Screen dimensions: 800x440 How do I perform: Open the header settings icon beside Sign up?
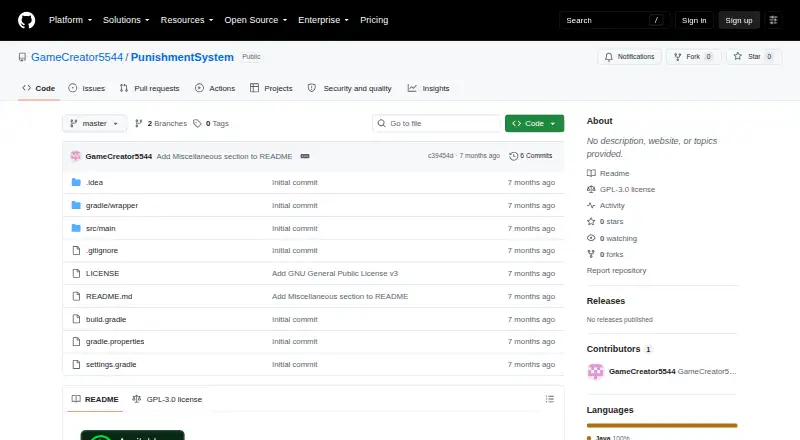tap(773, 20)
